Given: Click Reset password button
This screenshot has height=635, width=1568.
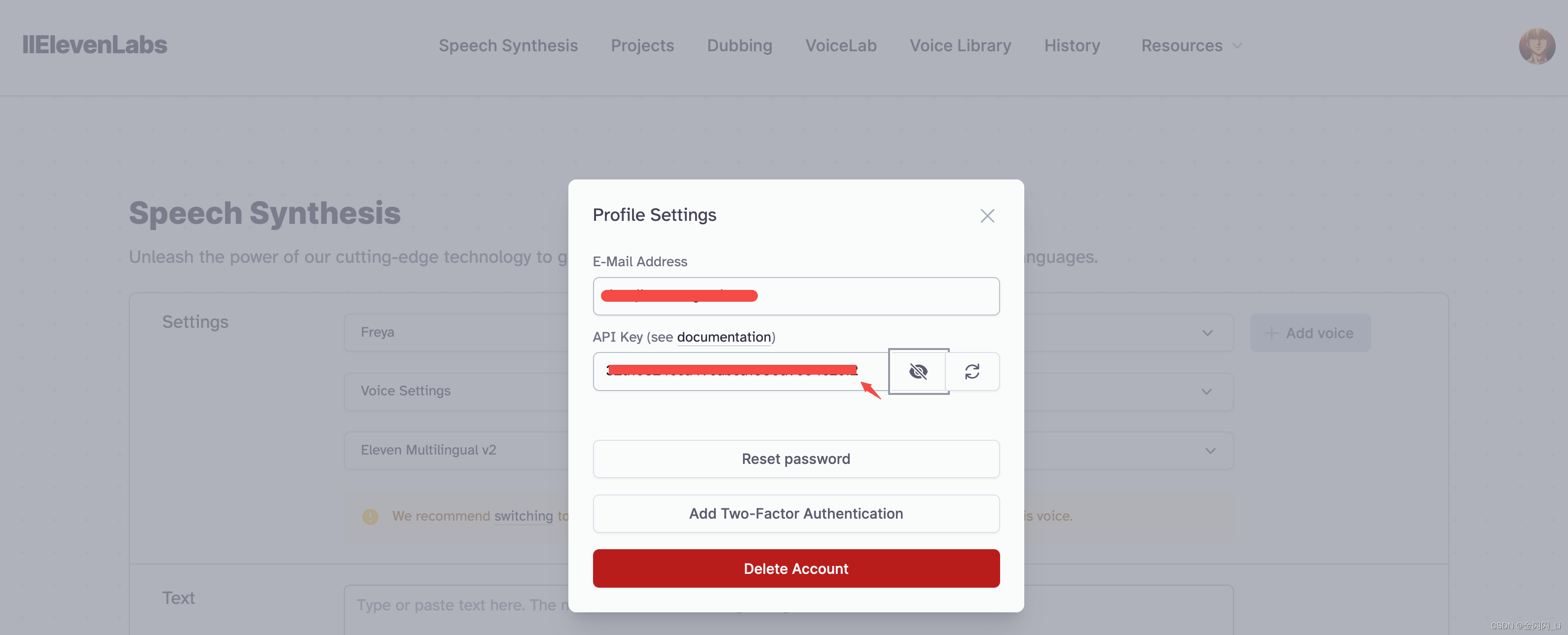Looking at the screenshot, I should [x=795, y=459].
